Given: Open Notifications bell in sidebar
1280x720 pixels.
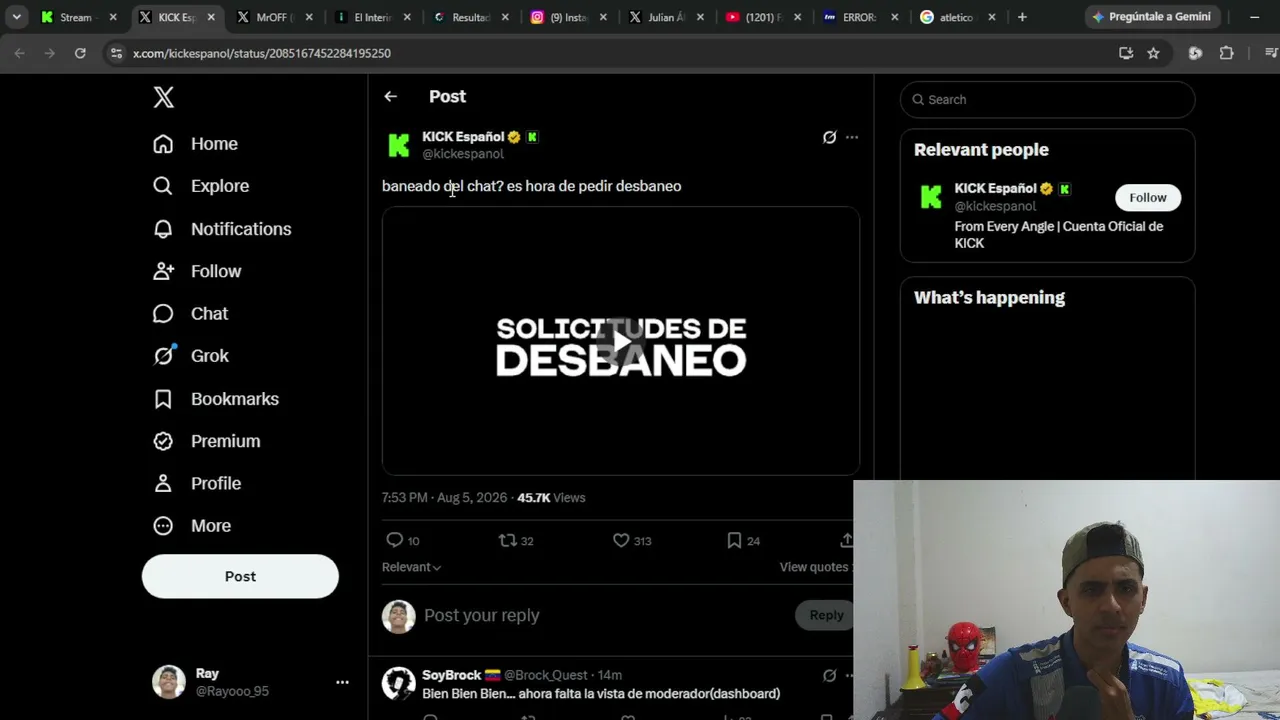Looking at the screenshot, I should (222, 229).
